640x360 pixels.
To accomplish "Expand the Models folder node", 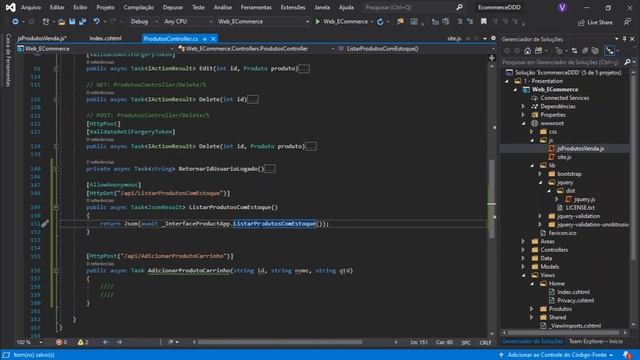I will (524, 267).
